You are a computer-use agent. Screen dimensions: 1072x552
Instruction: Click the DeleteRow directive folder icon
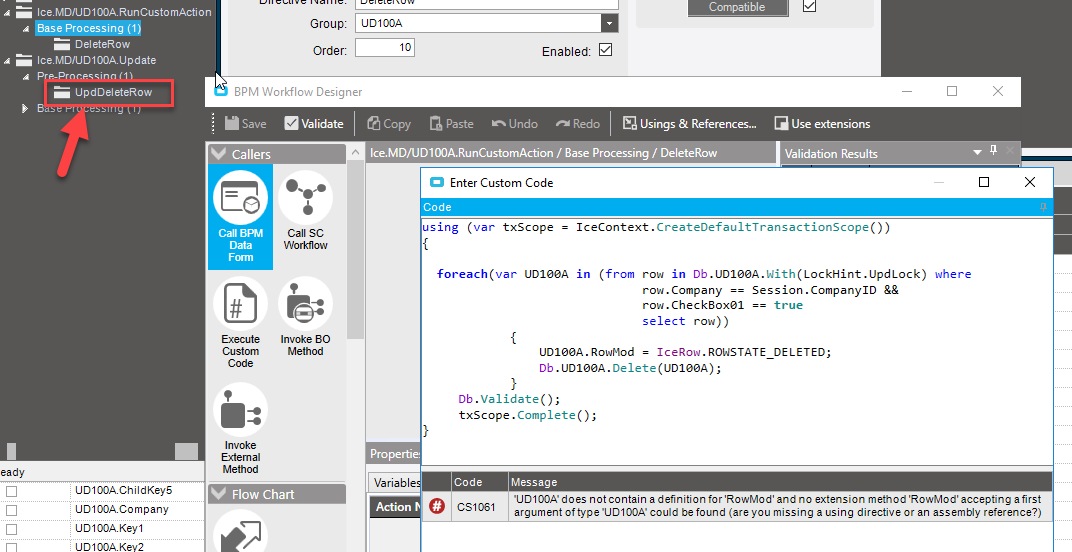click(x=62, y=44)
